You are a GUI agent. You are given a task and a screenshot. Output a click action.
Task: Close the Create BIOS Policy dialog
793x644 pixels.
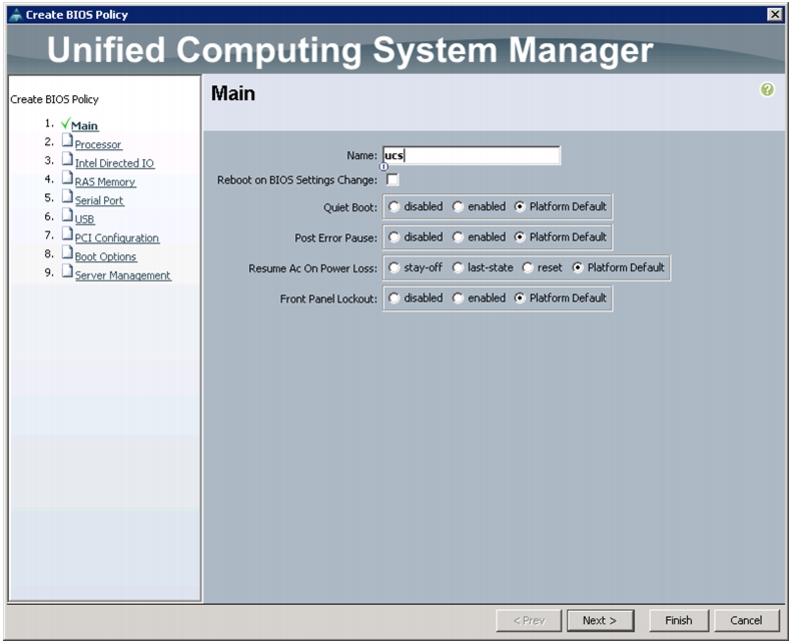coord(774,14)
